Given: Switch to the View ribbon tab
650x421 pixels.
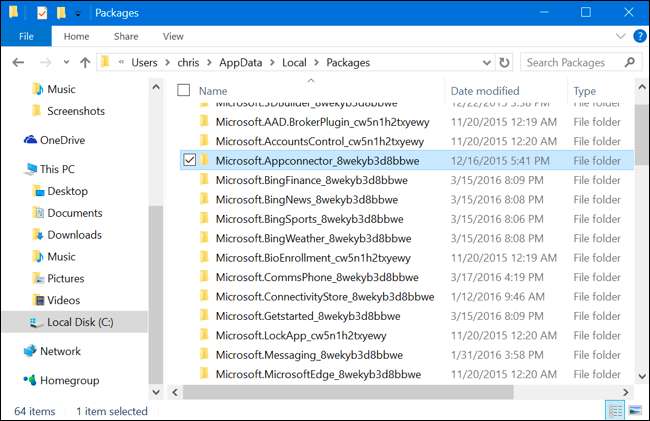Looking at the screenshot, I should pos(173,36).
